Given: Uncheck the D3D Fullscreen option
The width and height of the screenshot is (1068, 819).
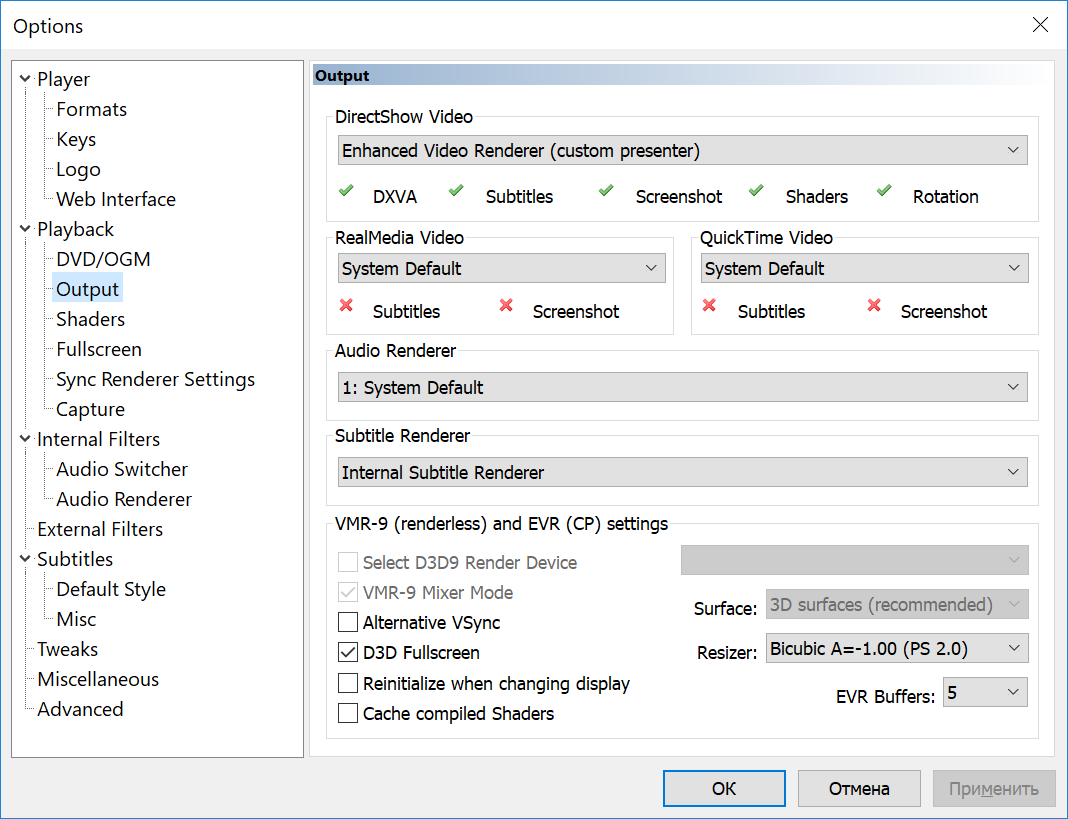Looking at the screenshot, I should tap(348, 652).
